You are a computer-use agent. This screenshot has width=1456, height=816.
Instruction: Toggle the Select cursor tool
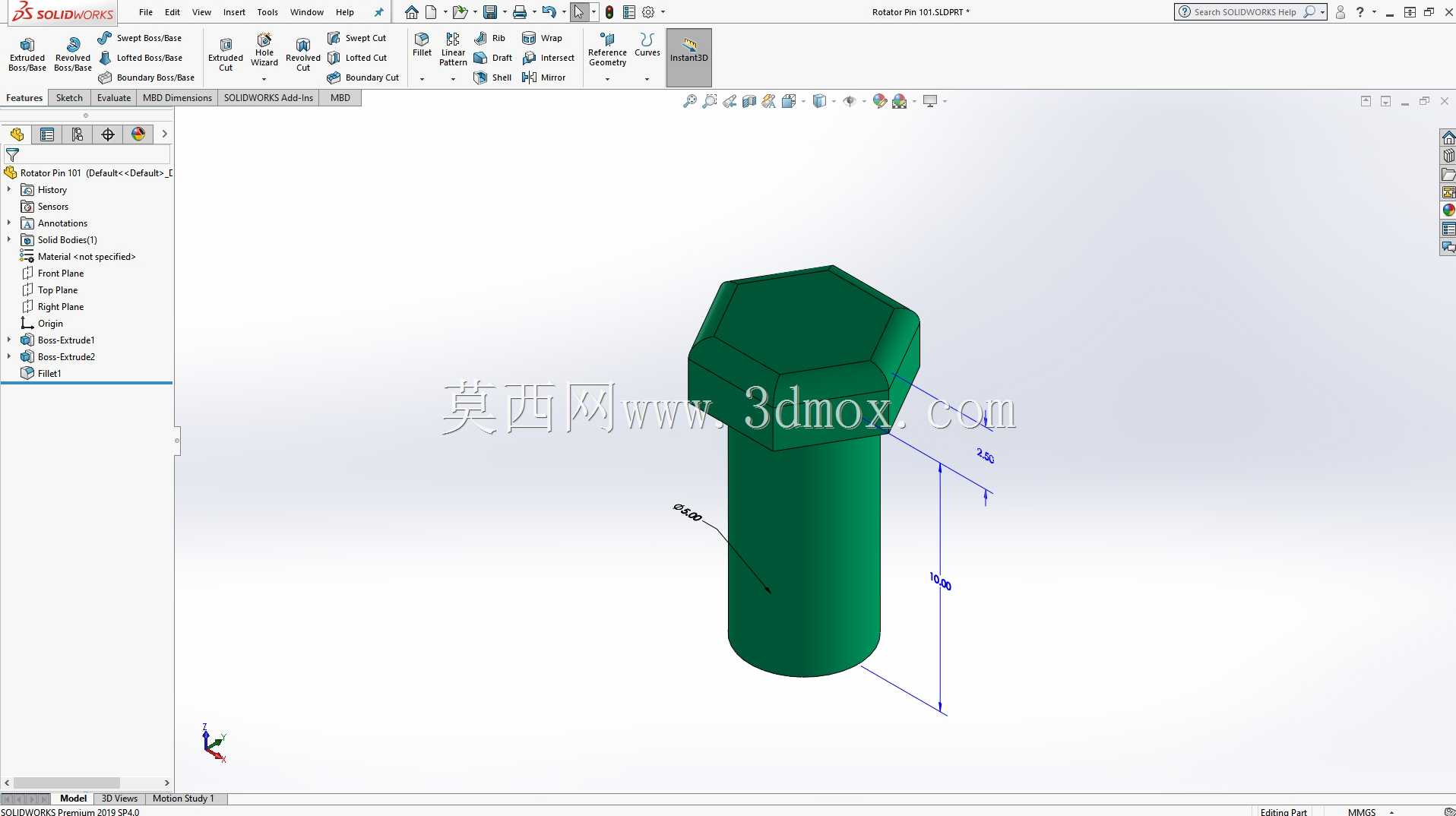coord(579,12)
